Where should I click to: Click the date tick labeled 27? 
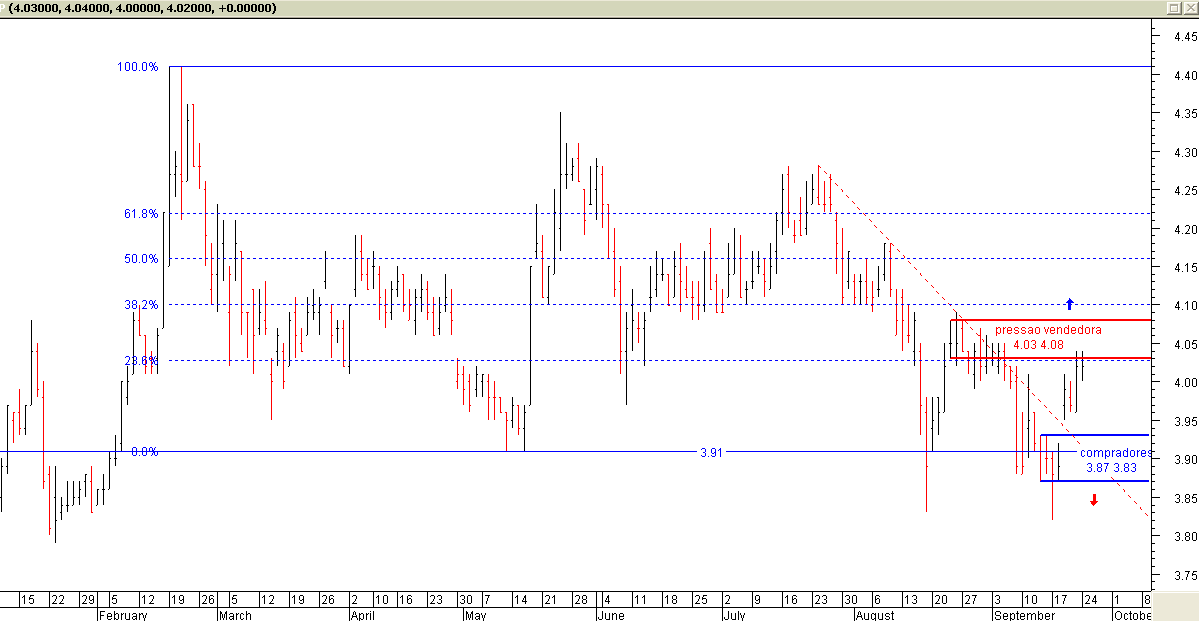pos(970,600)
